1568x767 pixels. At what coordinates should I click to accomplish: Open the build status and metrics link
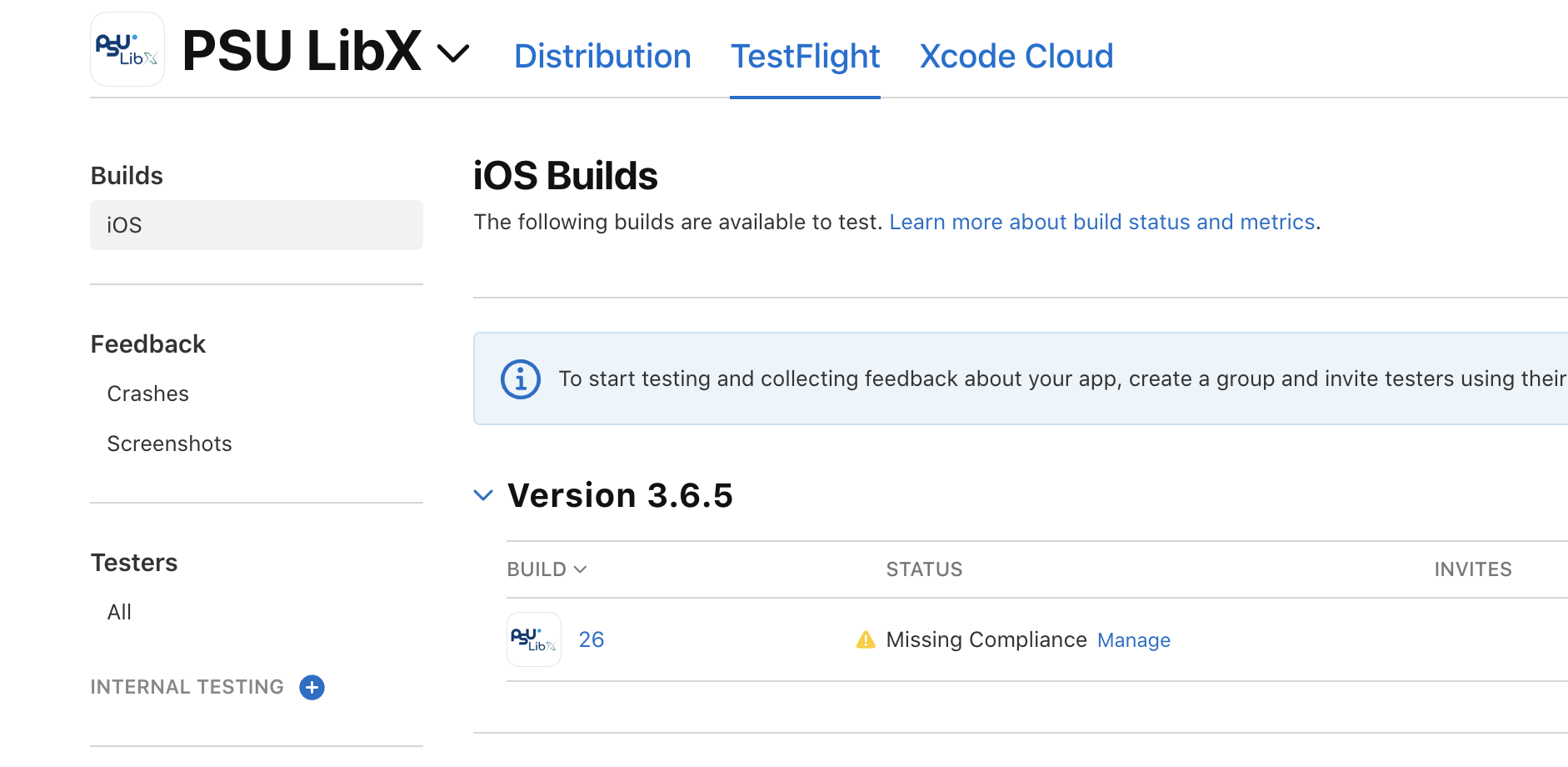pos(1103,221)
